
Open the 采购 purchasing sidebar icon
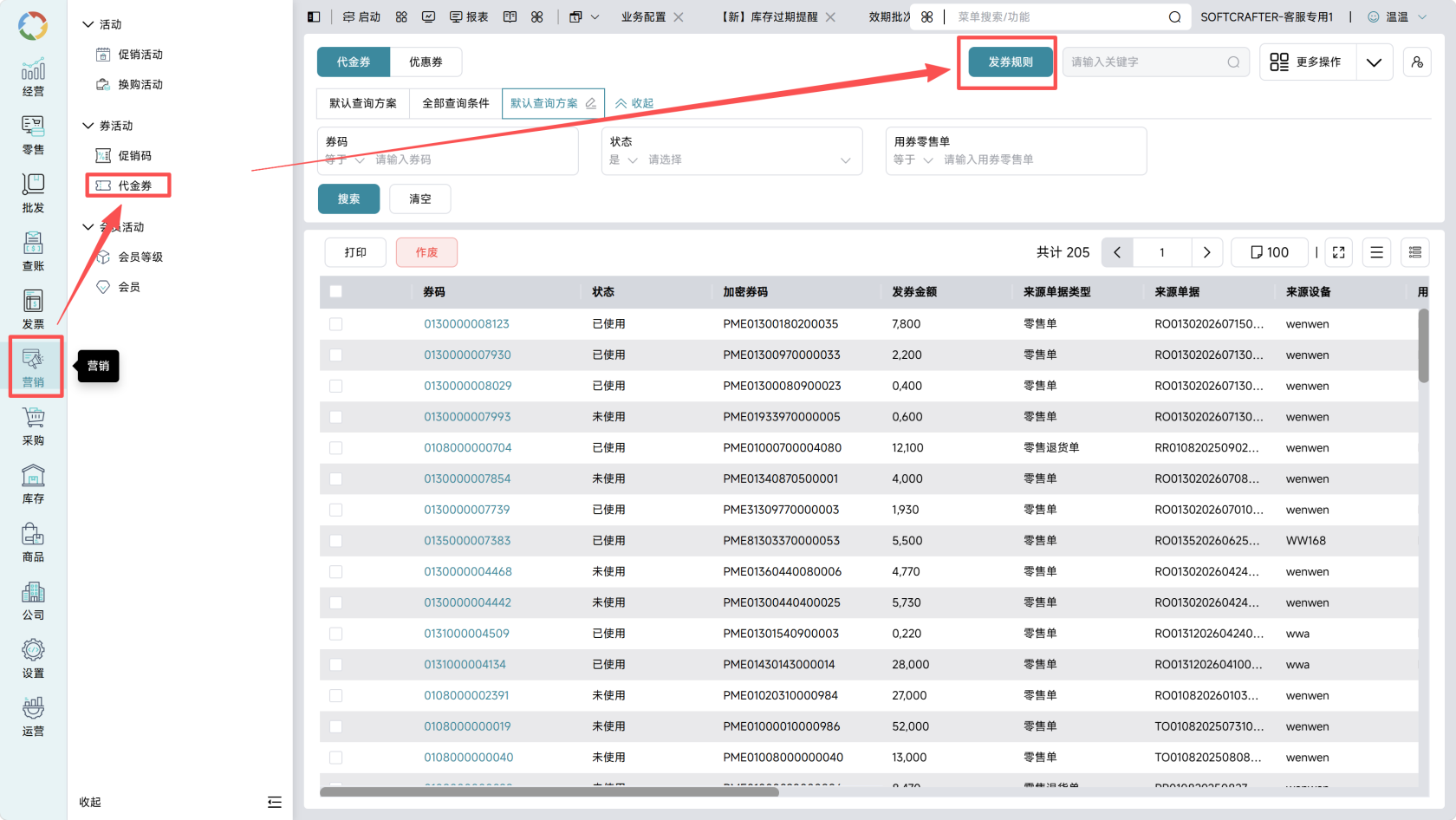[33, 425]
